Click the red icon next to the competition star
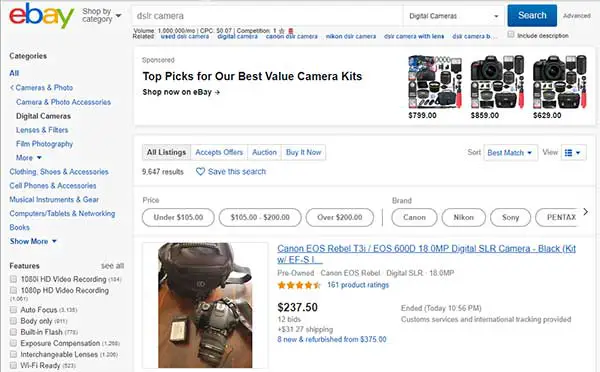Screen dimensions: 600x372 click(x=291, y=31)
